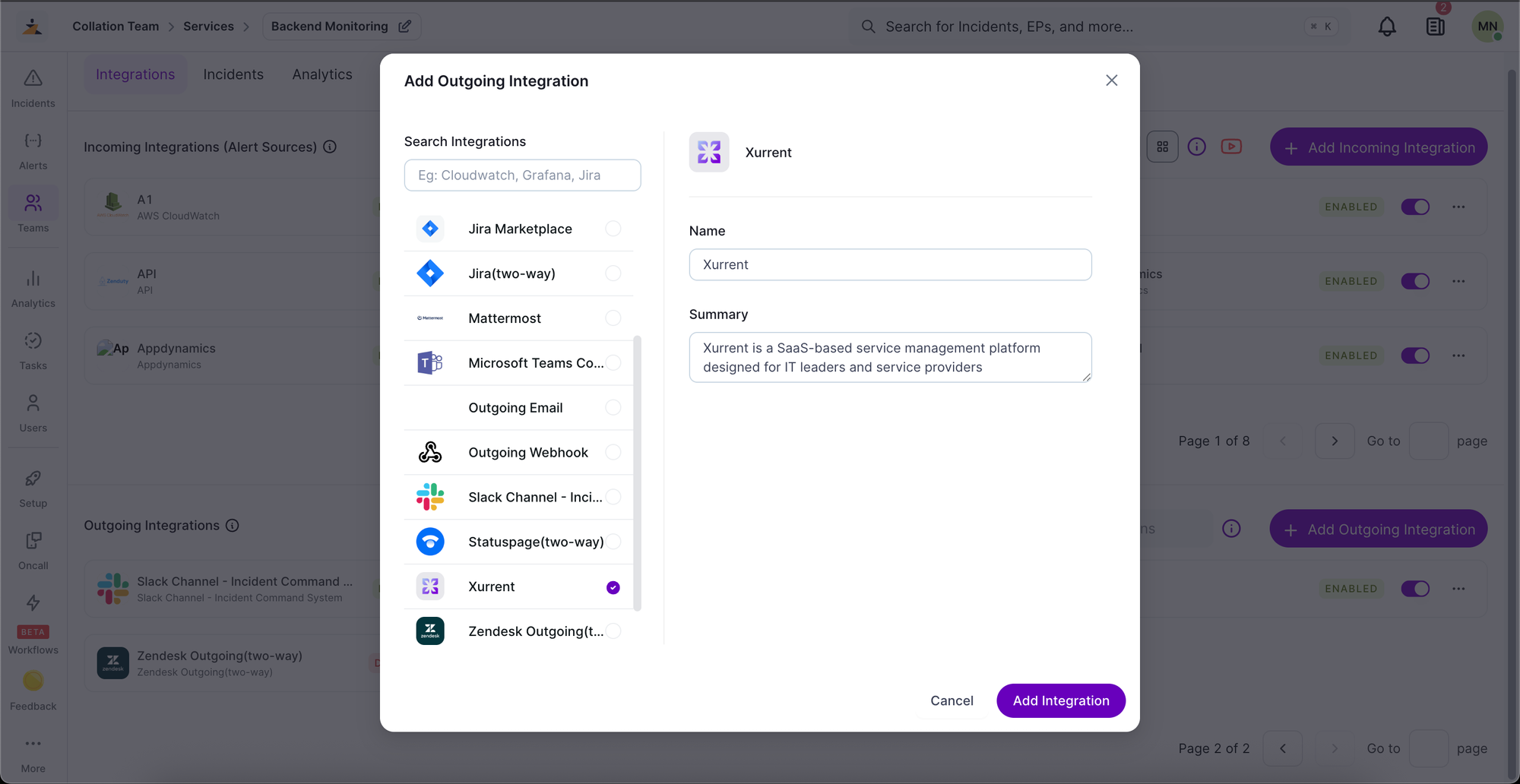The image size is (1520, 784).
Task: Open Users in the left sidebar
Action: pyautogui.click(x=33, y=413)
